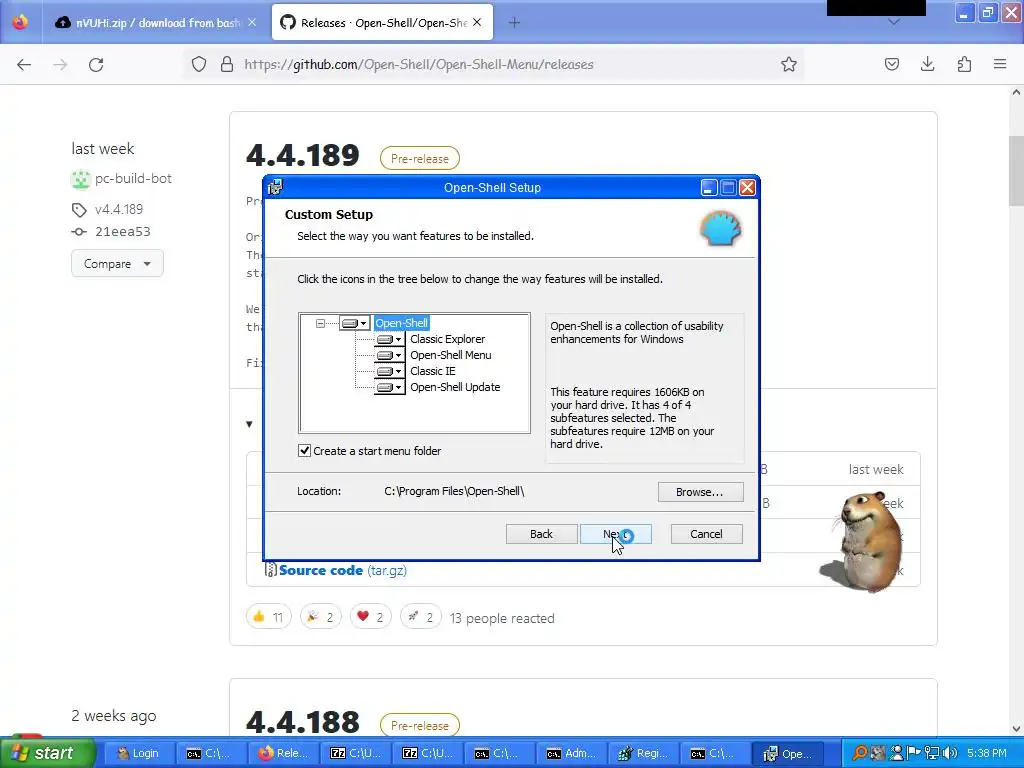Click the Back button in setup
1024x768 pixels.
541,534
